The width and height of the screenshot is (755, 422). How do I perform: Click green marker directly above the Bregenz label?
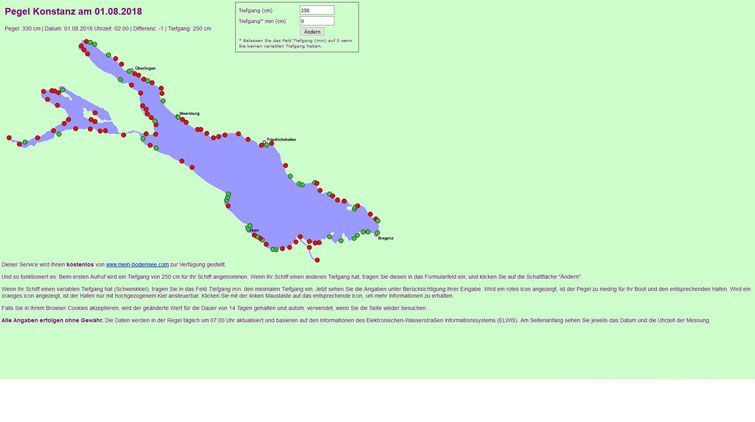tap(377, 233)
